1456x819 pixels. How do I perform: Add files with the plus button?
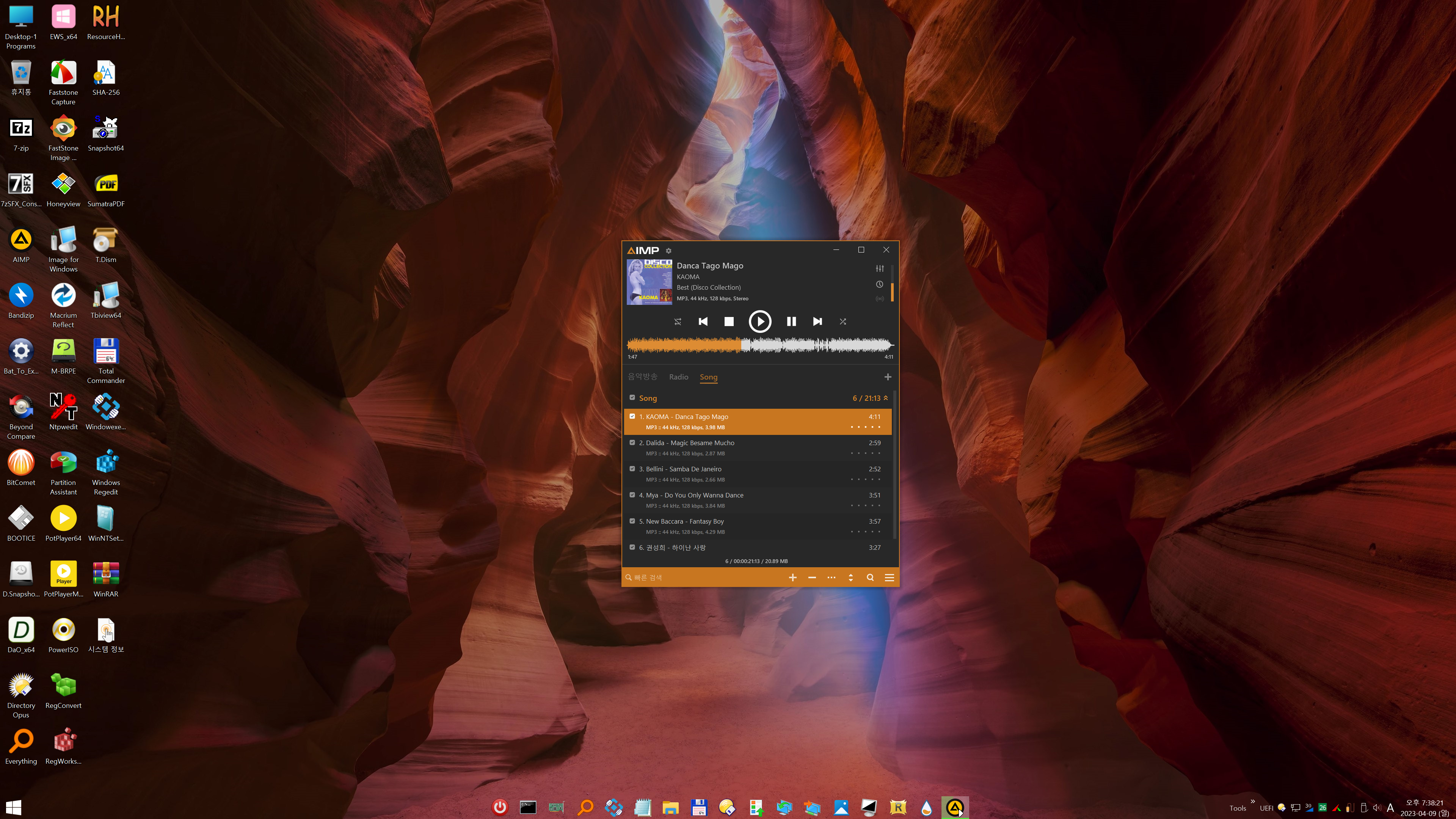point(792,577)
